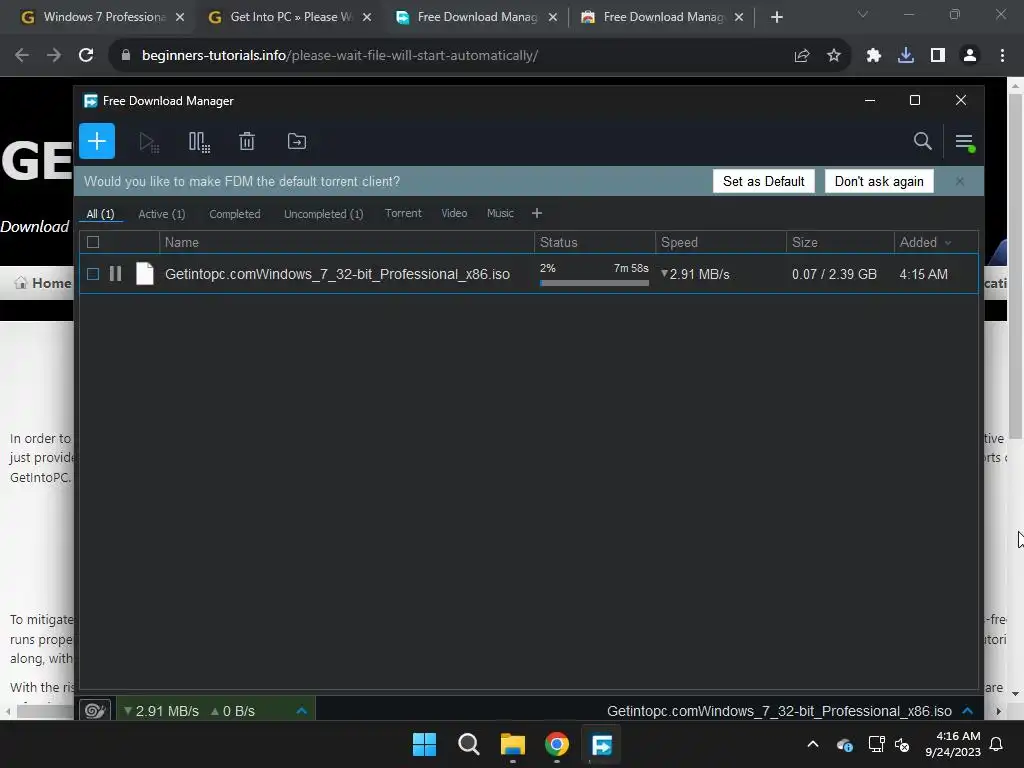
Task: Click the Delete download trash icon
Action: click(247, 141)
